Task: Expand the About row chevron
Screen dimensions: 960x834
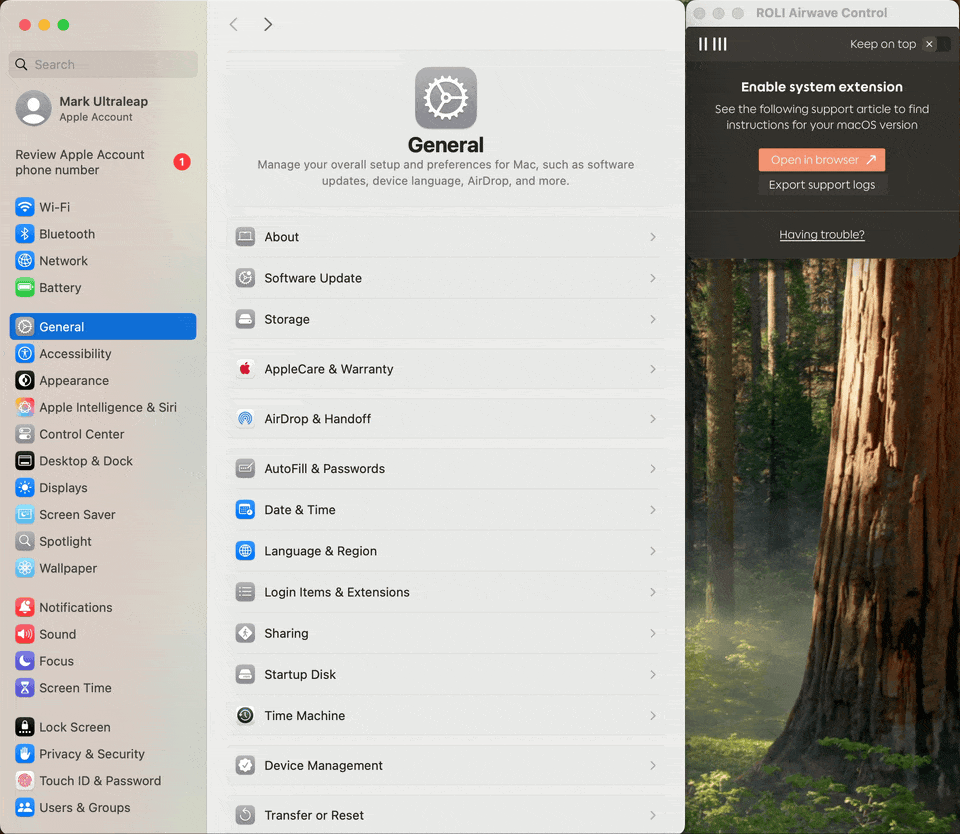Action: coord(653,237)
